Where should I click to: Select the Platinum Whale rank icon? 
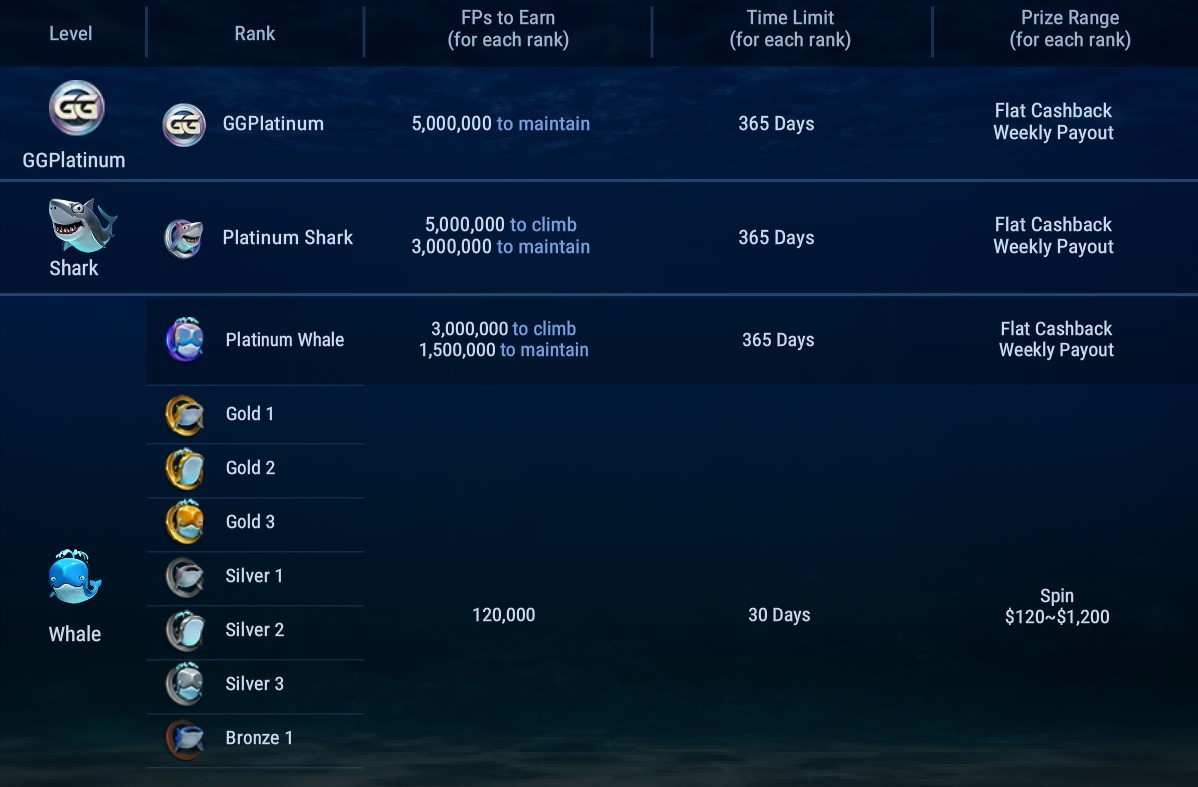coord(185,340)
